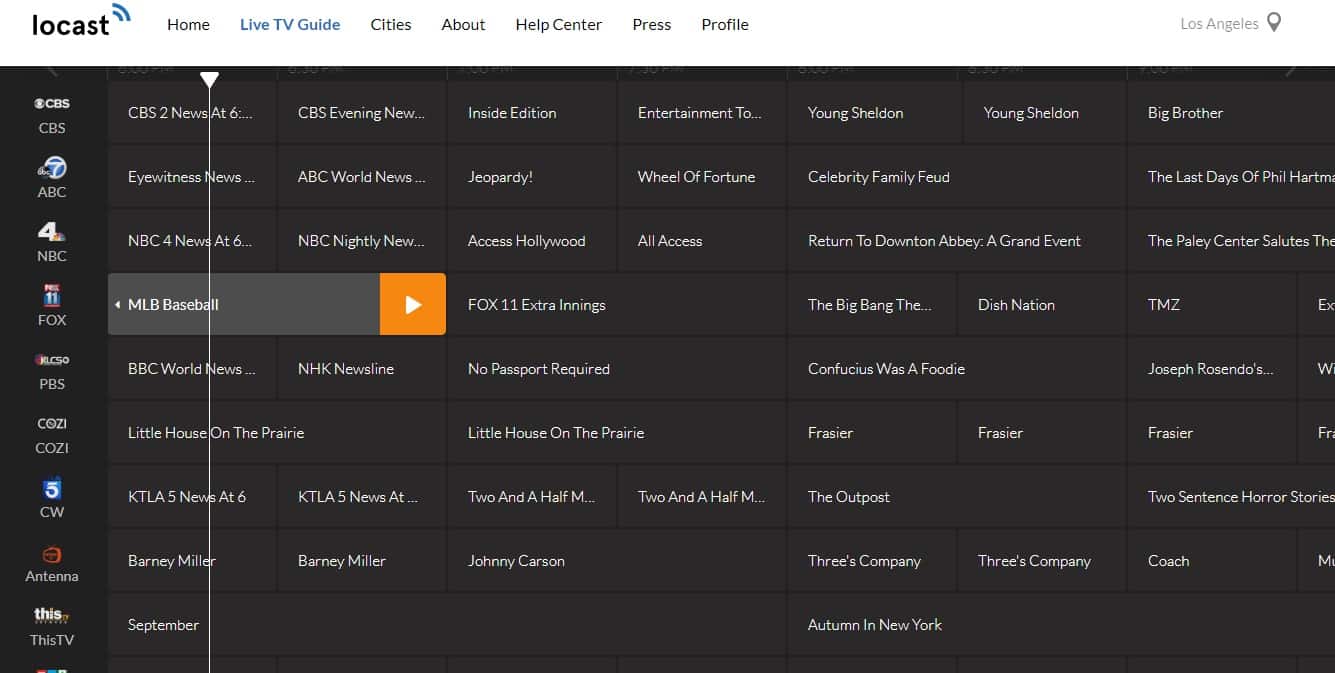The image size is (1335, 673).
Task: Select the ThisTV channel logo
Action: point(50,615)
